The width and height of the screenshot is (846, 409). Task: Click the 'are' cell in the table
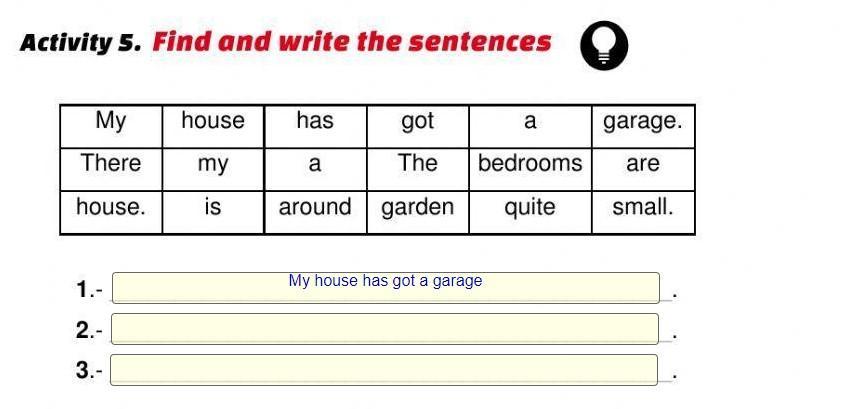click(x=643, y=164)
